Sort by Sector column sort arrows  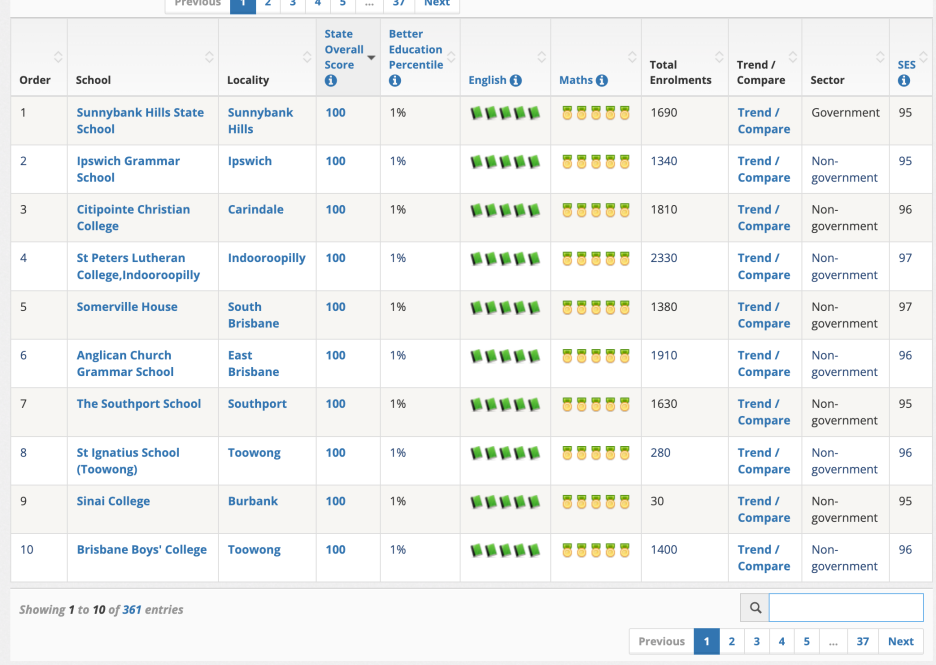880,57
